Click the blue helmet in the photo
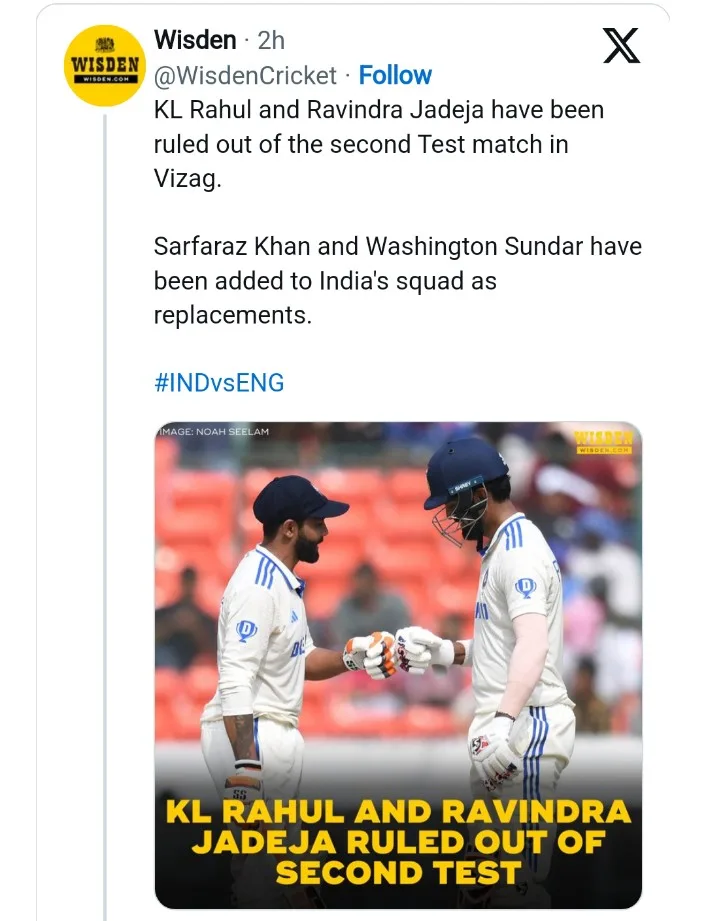 click(466, 472)
